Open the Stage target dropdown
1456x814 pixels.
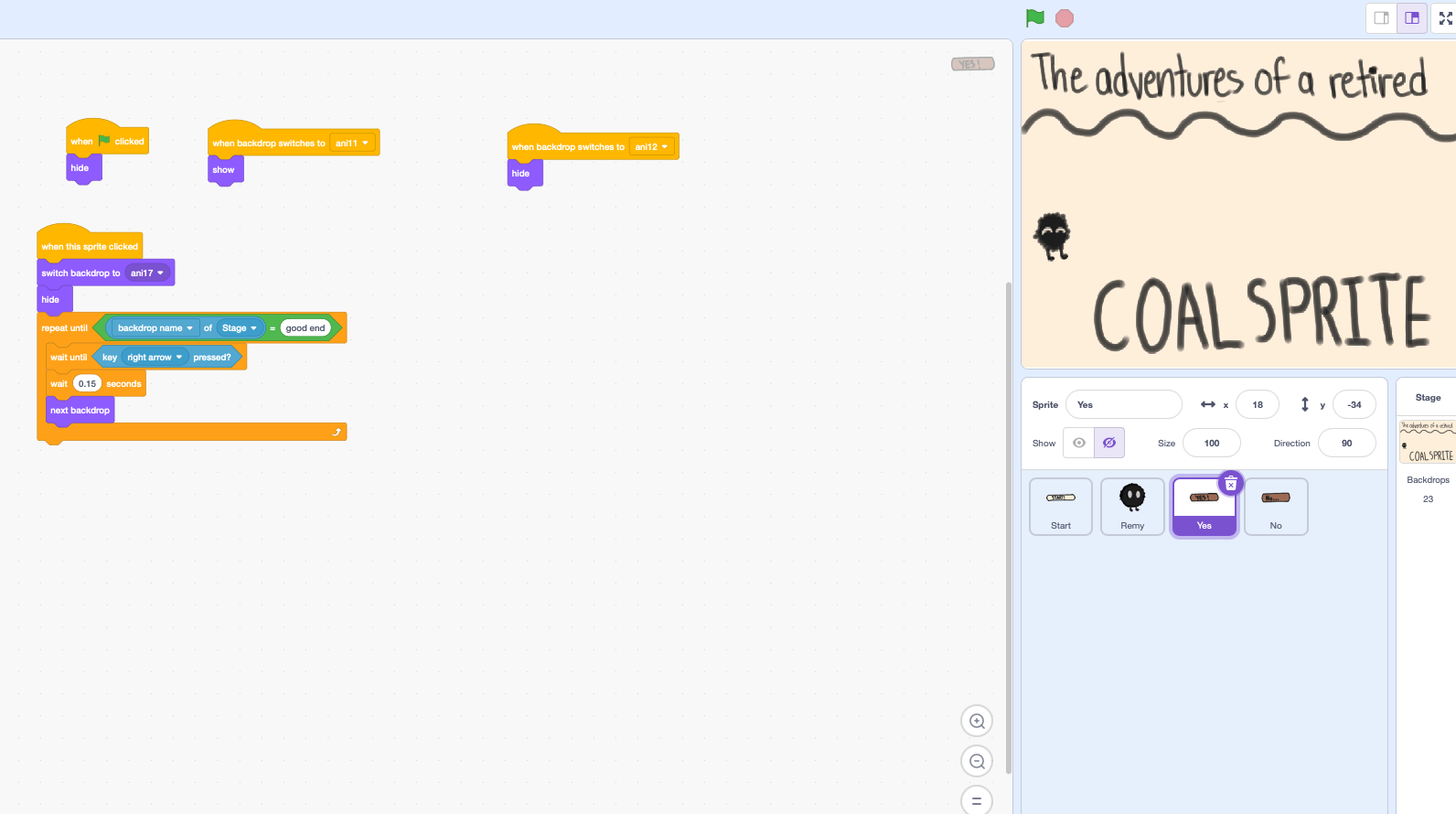tap(240, 327)
